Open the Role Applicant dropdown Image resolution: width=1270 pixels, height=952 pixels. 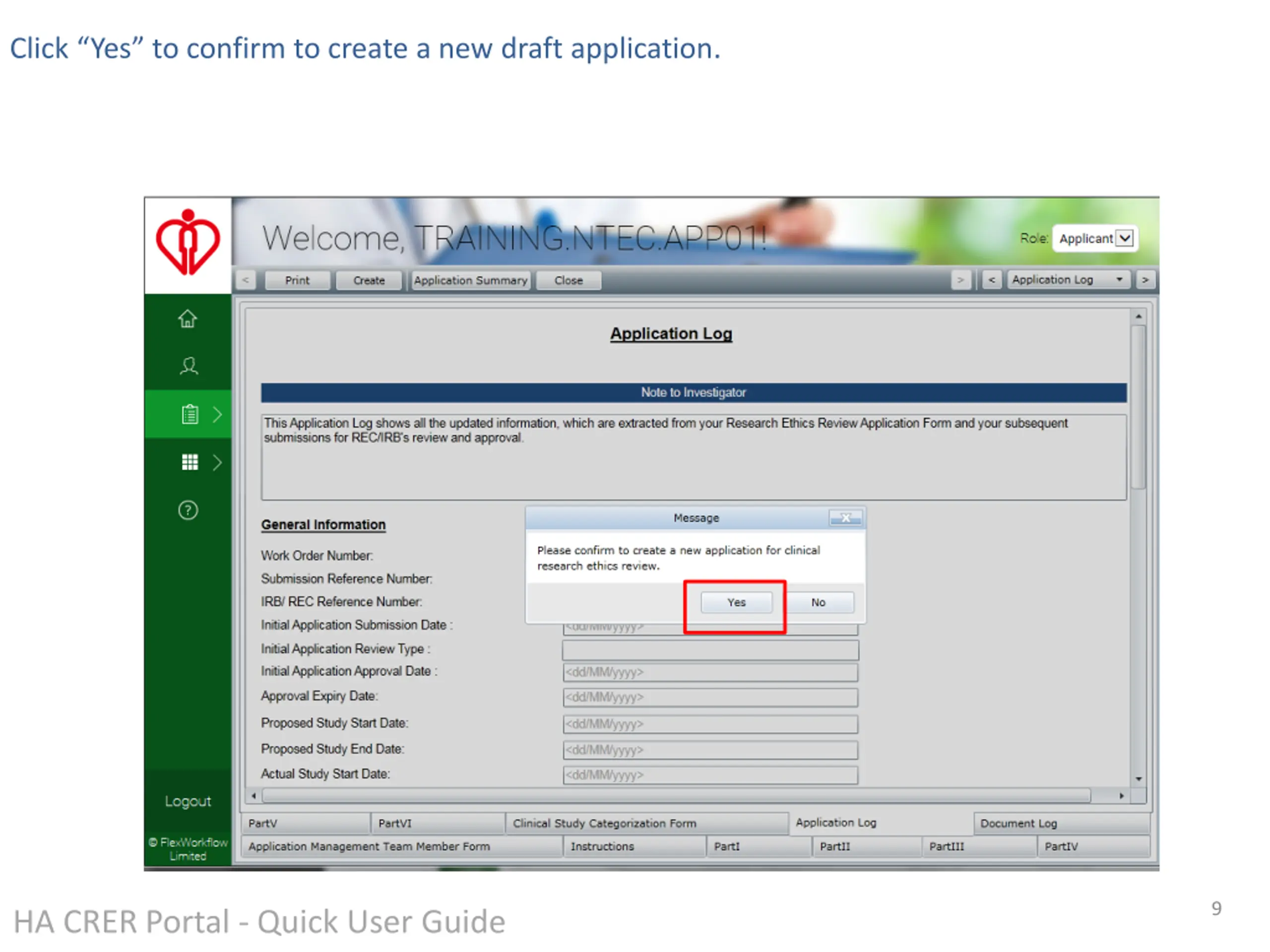click(1125, 238)
